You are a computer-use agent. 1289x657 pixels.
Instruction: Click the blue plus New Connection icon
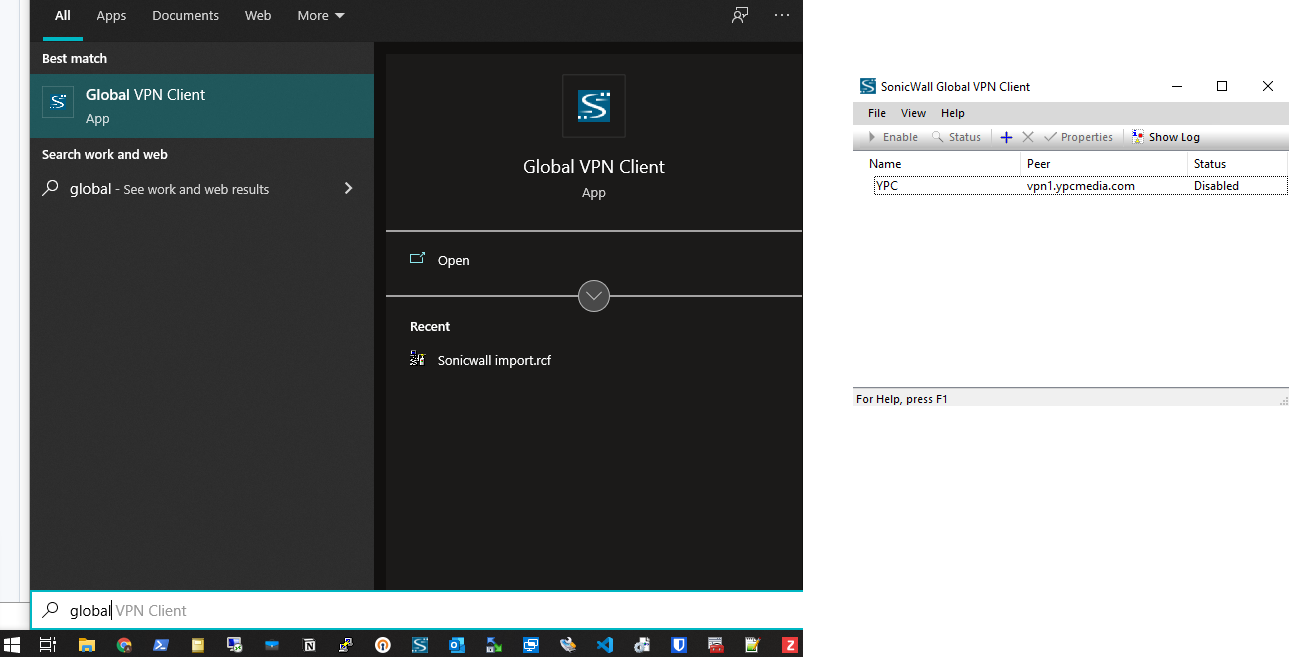[1006, 137]
